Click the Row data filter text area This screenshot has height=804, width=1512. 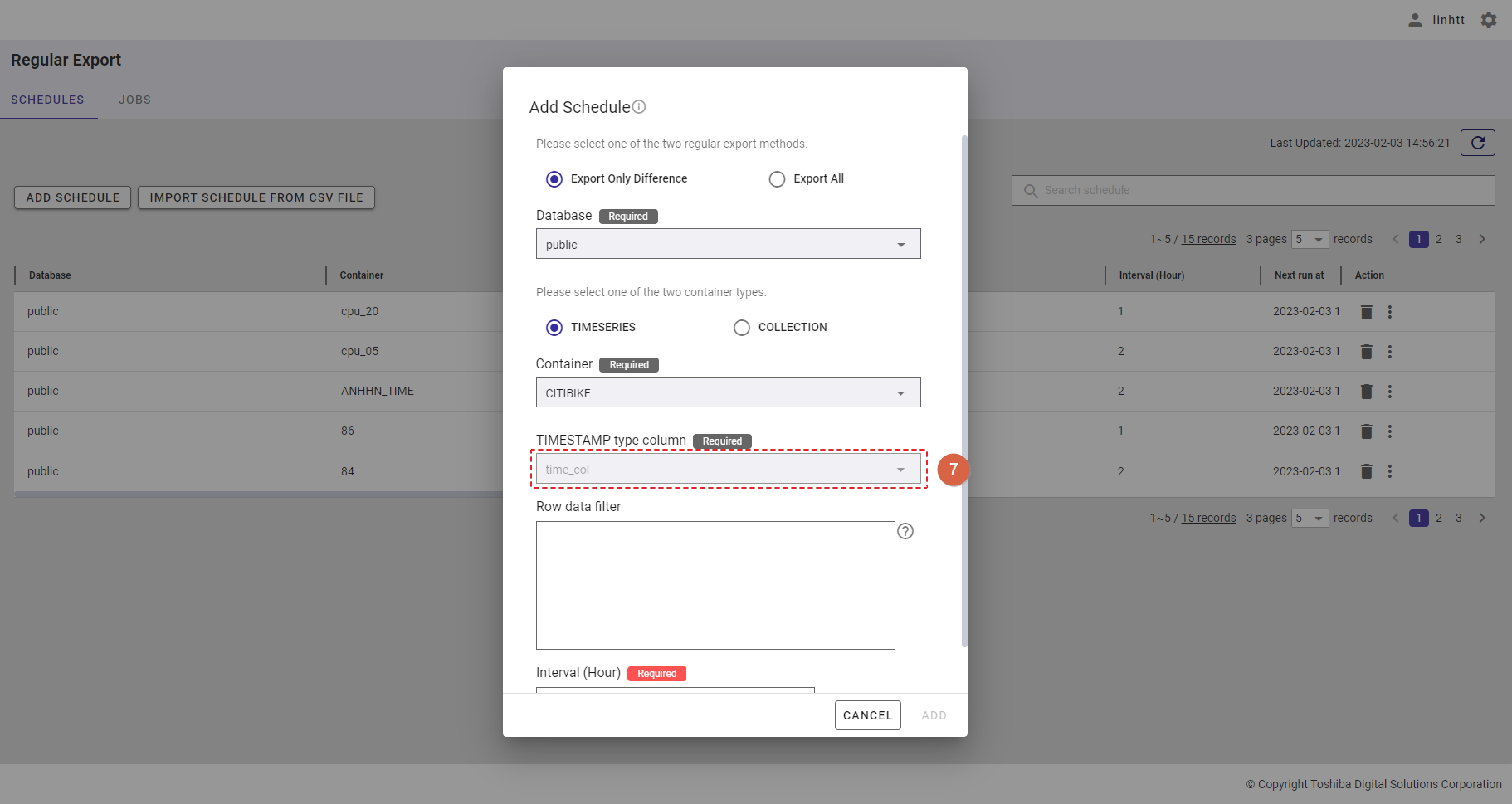coord(715,585)
